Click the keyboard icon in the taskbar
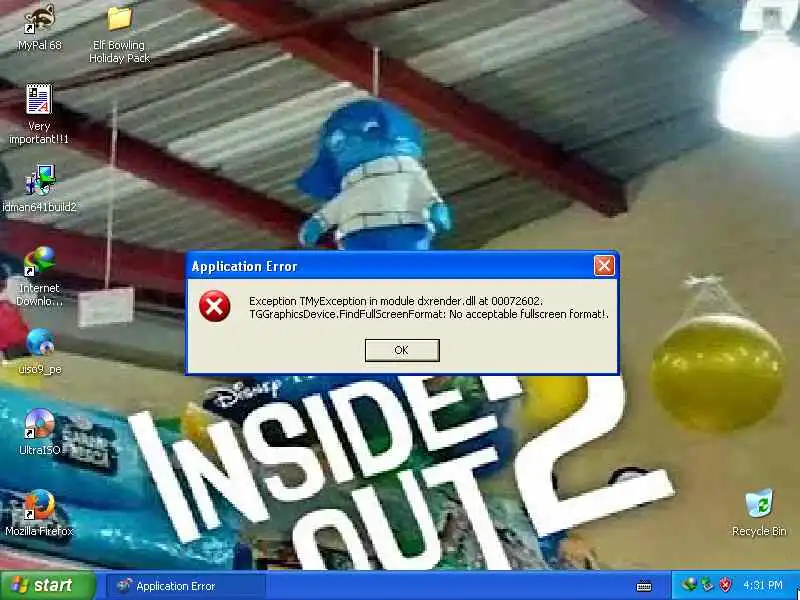This screenshot has width=800, height=600. 644,586
